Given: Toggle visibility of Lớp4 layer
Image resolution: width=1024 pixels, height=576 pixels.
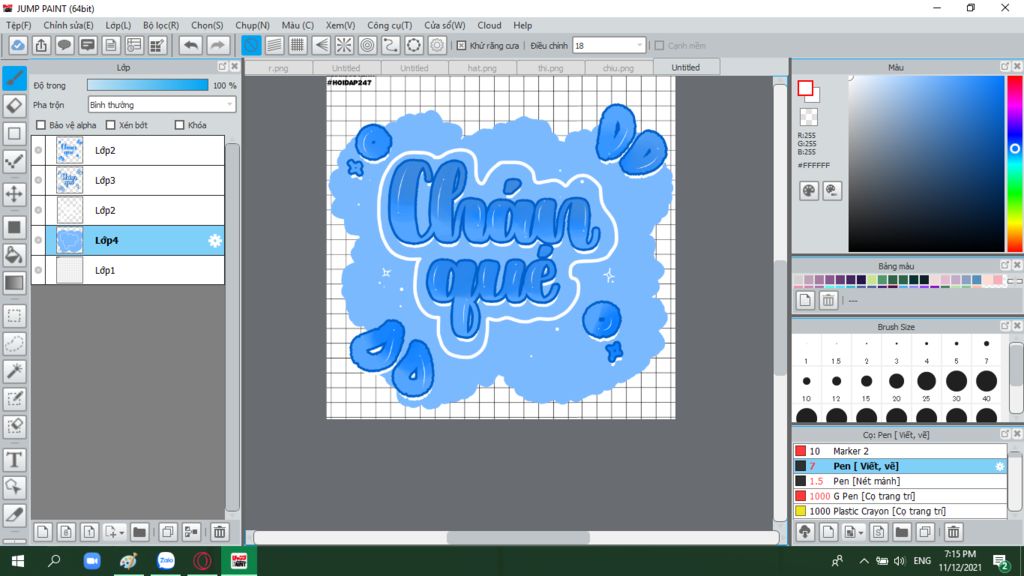Looking at the screenshot, I should (39, 240).
